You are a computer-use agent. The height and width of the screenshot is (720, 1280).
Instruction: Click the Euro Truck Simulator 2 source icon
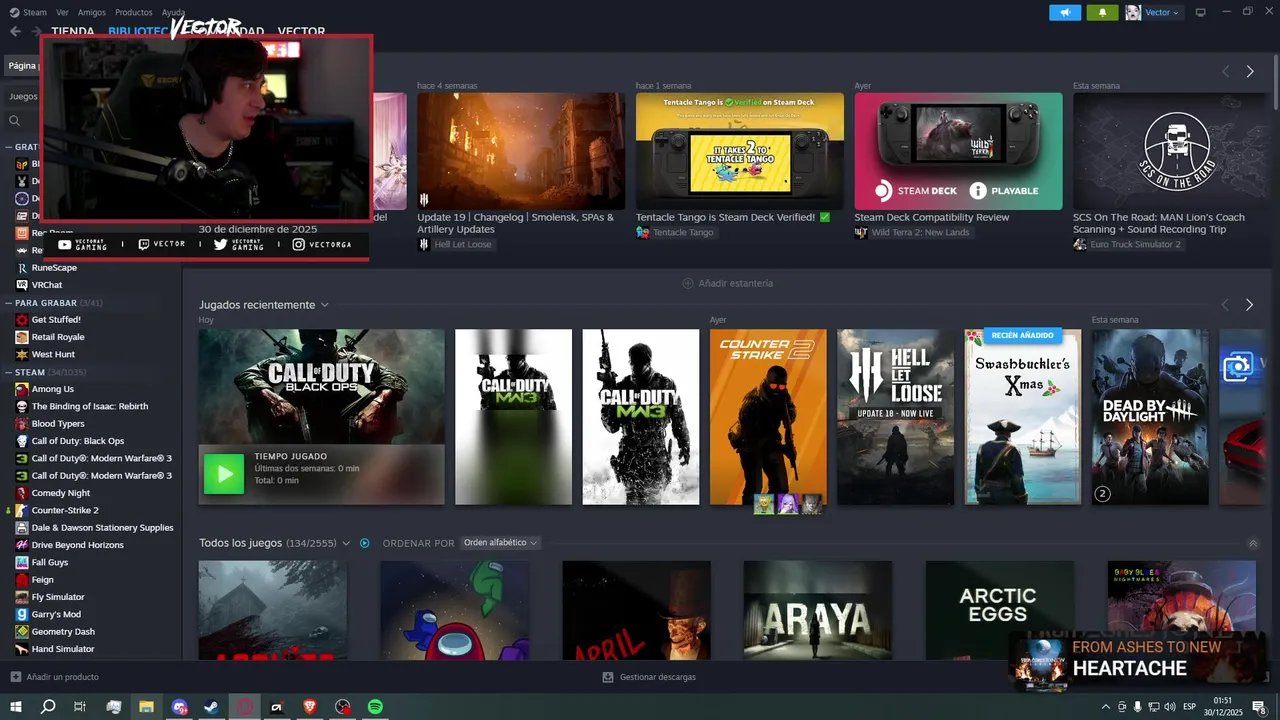[x=1080, y=244]
